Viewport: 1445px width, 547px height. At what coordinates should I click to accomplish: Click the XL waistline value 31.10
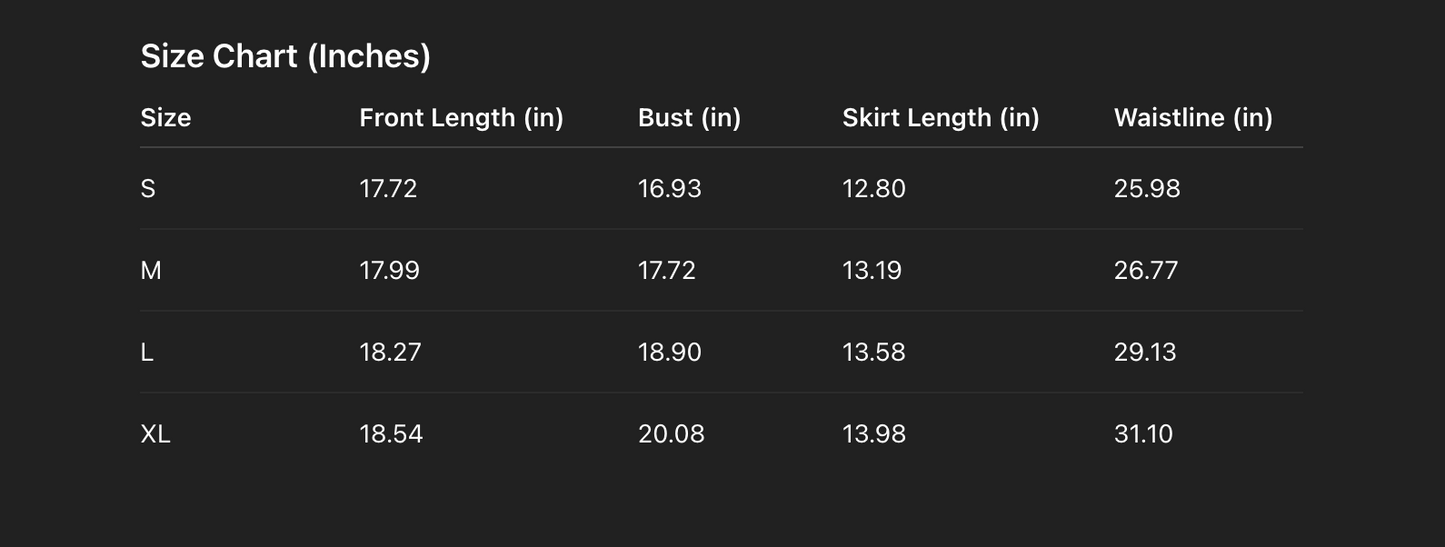click(x=1143, y=435)
